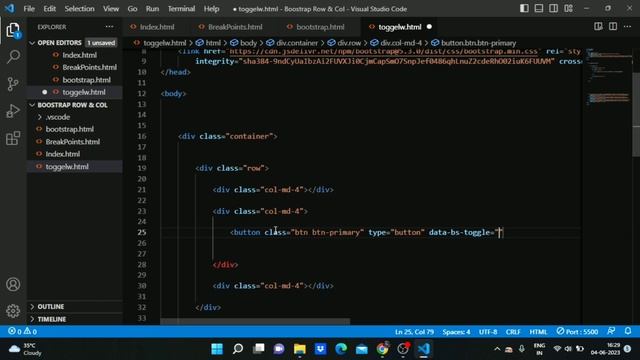Switch to the bootstrap.html tab
This screenshot has height=360, width=640.
[320, 27]
